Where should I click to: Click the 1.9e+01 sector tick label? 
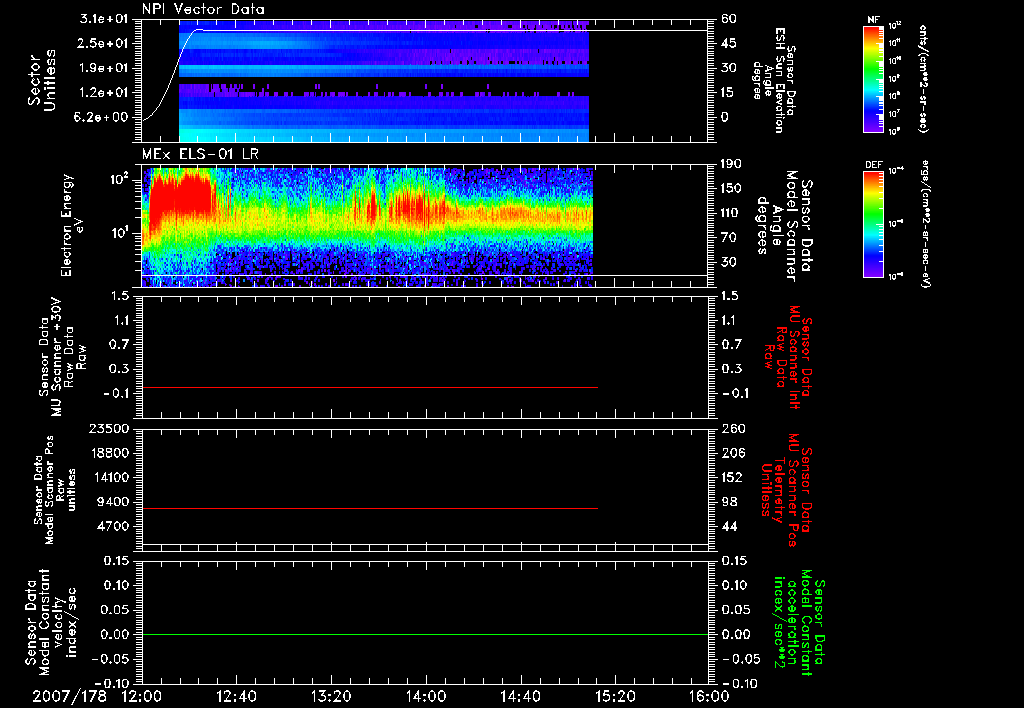pos(103,68)
